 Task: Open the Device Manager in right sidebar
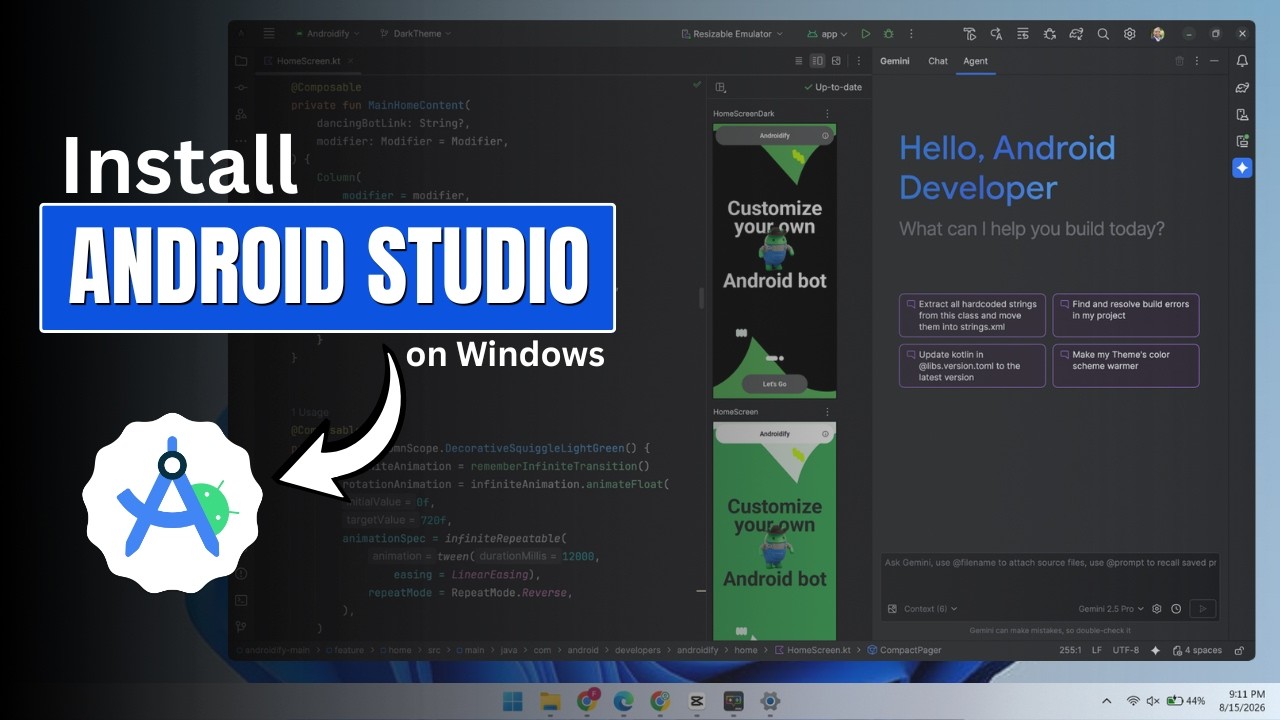(x=1242, y=115)
